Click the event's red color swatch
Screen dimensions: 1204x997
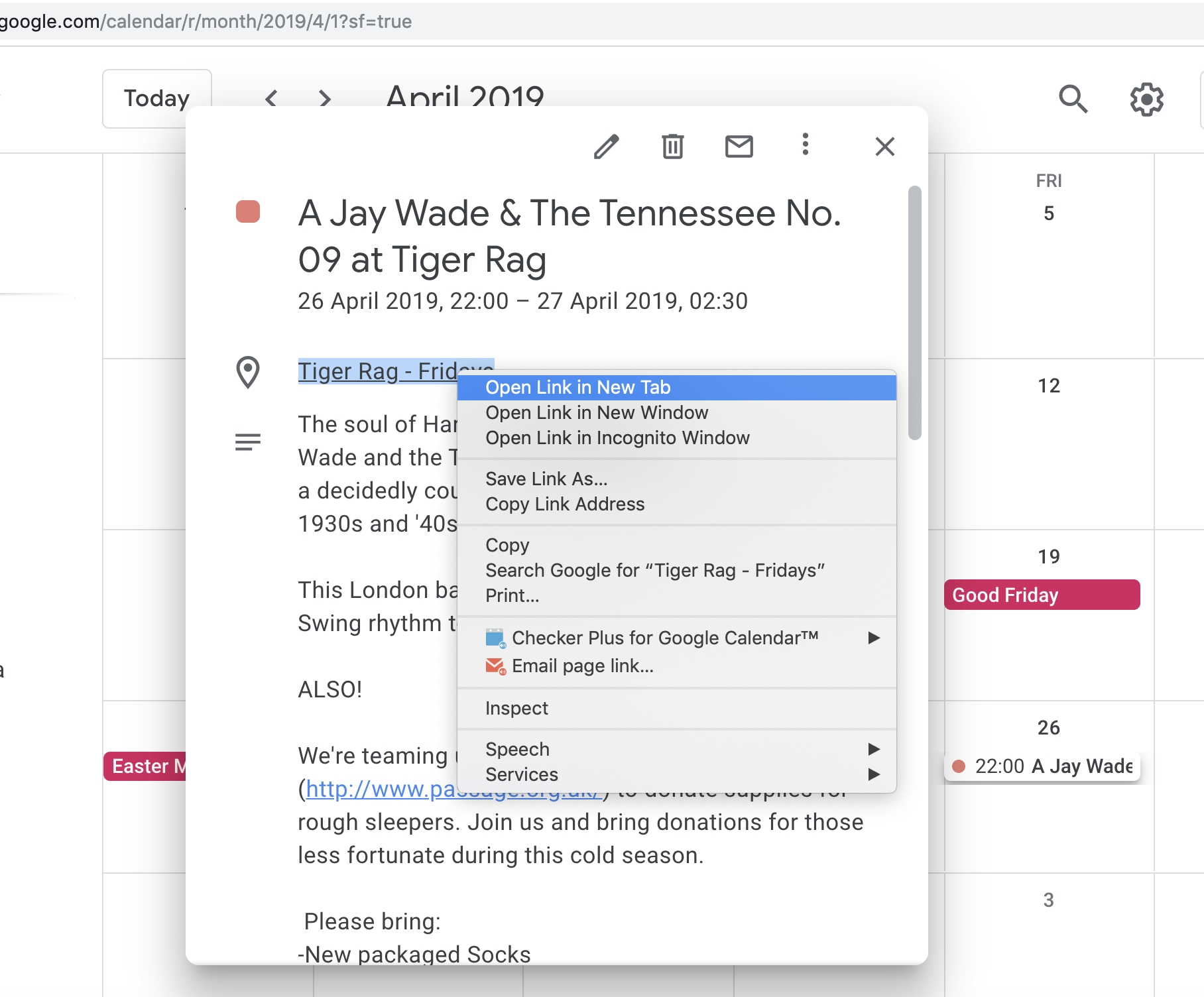click(248, 211)
